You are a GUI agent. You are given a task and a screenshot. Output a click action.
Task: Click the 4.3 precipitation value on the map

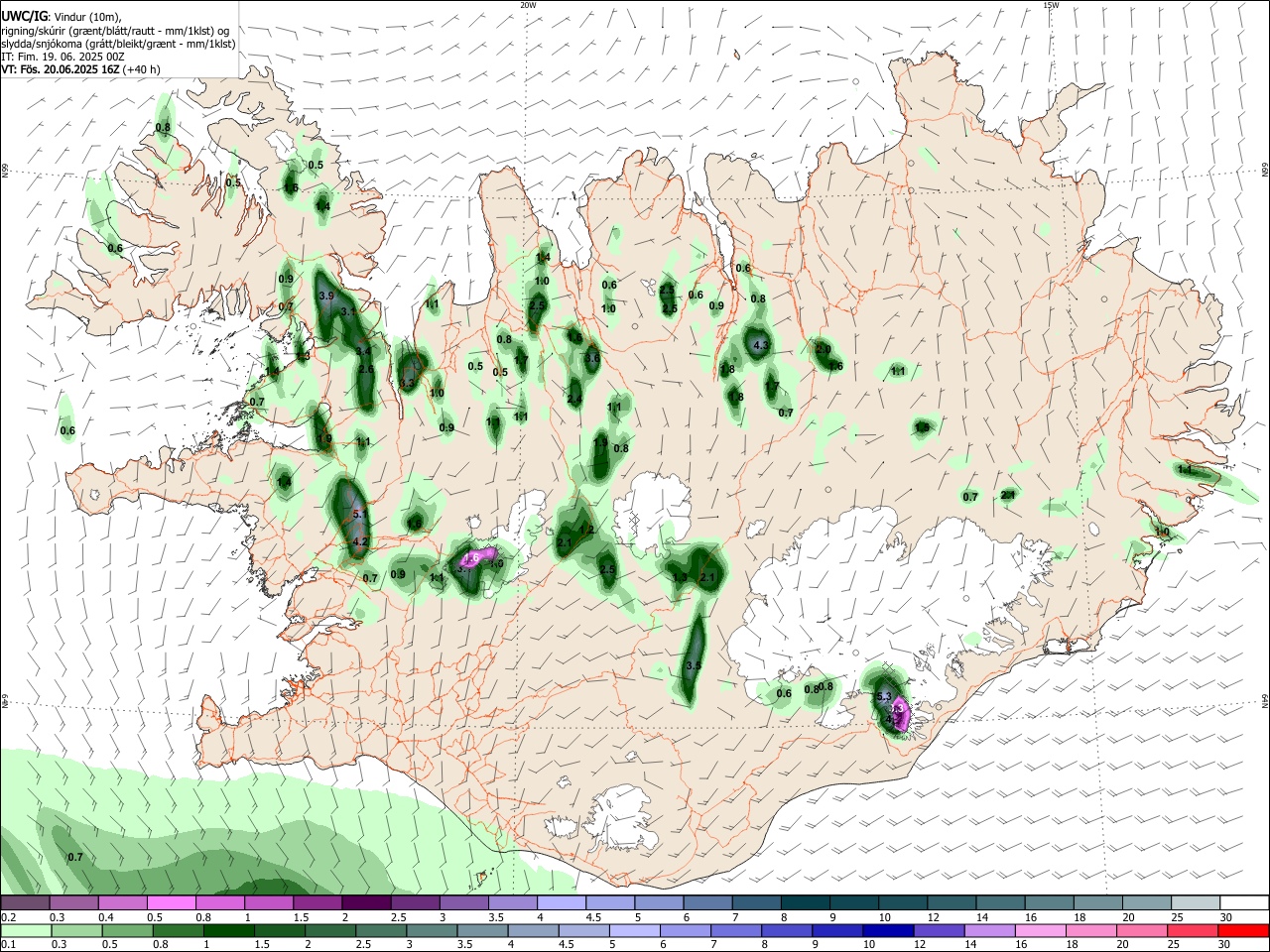coord(762,345)
